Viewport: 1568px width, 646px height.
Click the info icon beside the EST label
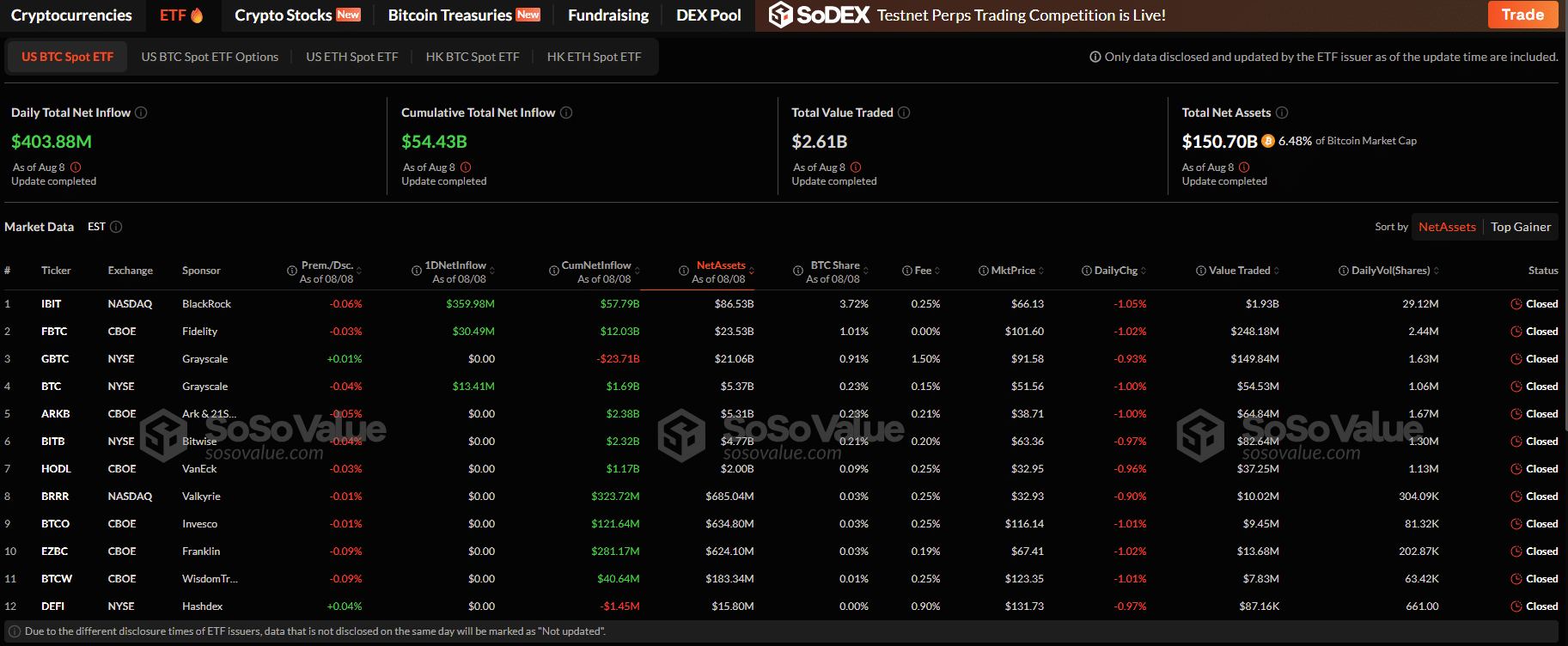tap(116, 227)
